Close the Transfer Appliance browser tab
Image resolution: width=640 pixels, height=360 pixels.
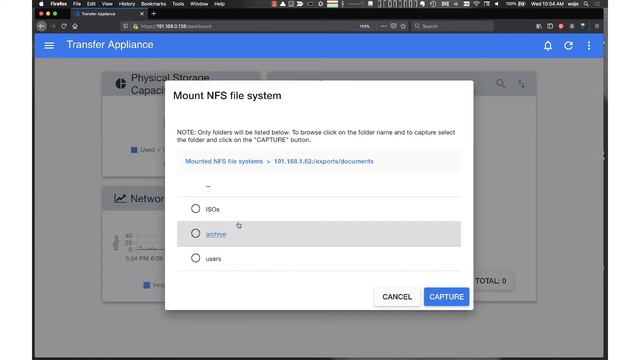pos(142,14)
